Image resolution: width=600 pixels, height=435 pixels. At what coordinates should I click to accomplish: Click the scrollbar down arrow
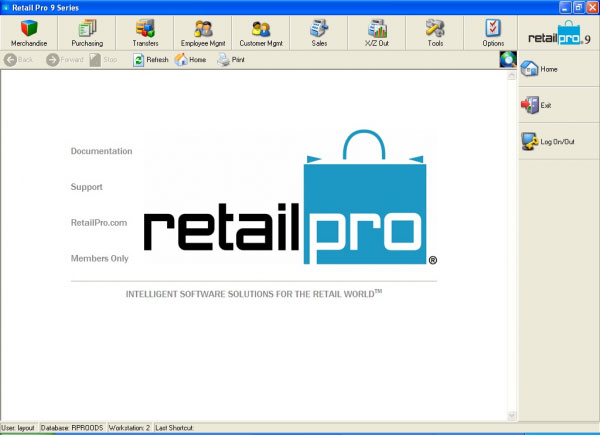512,415
